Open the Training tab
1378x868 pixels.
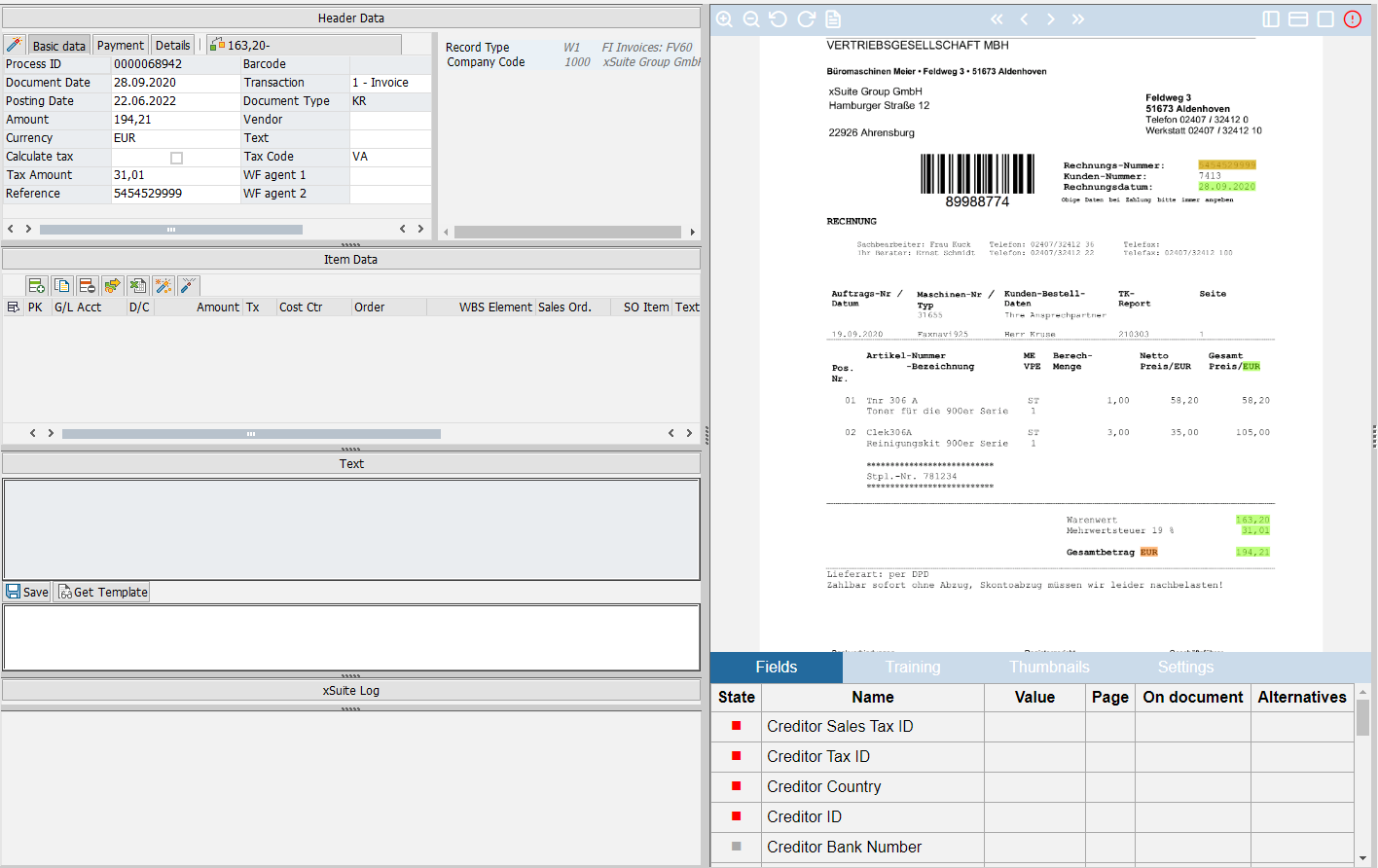(912, 667)
